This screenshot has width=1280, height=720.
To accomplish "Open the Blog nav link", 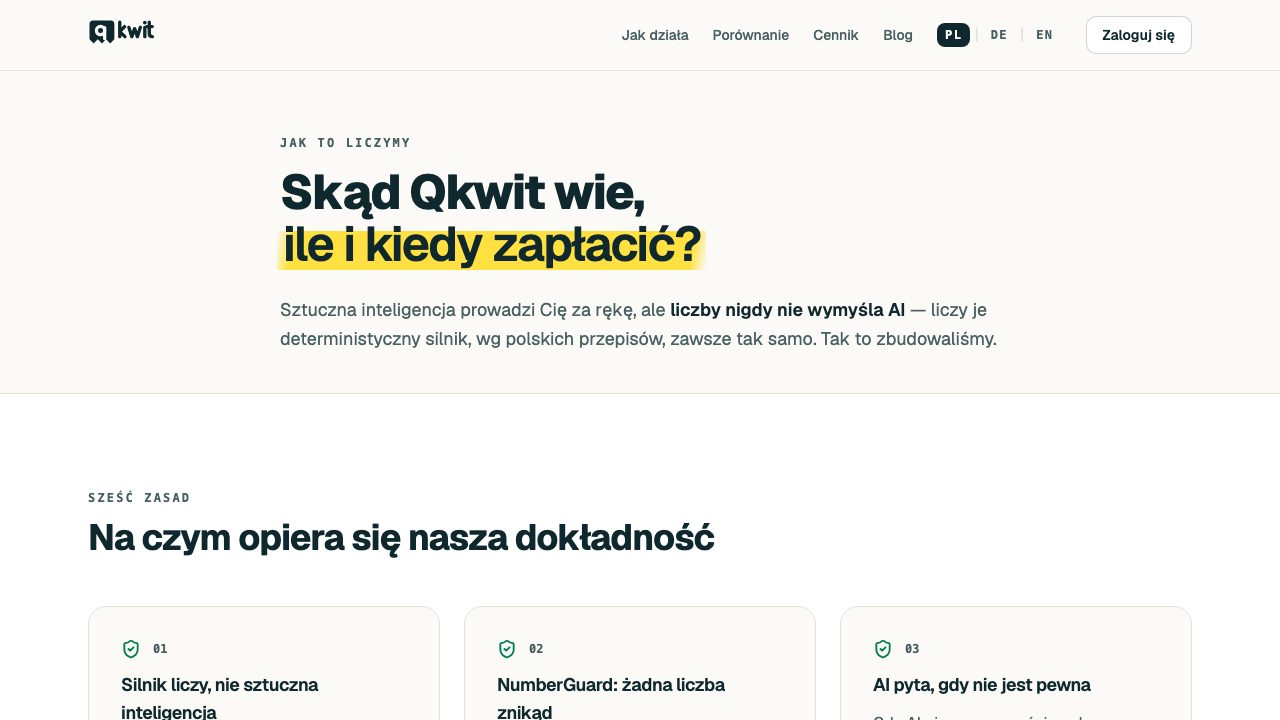I will [898, 35].
